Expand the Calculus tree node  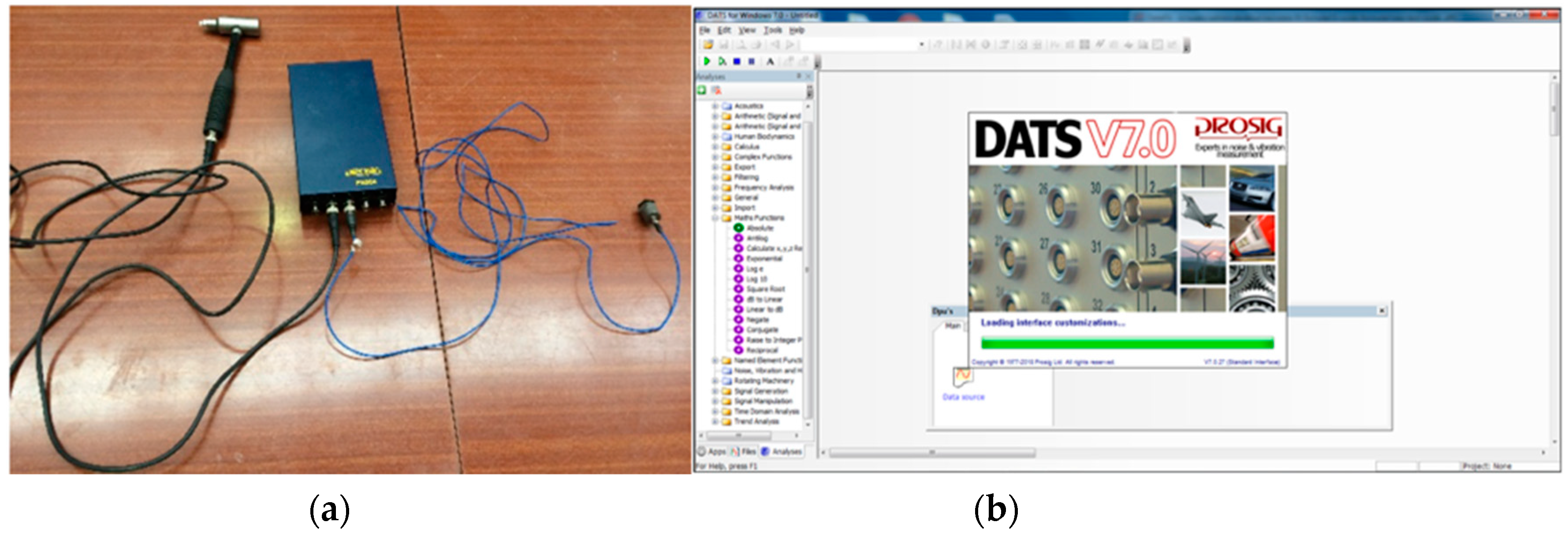click(715, 147)
